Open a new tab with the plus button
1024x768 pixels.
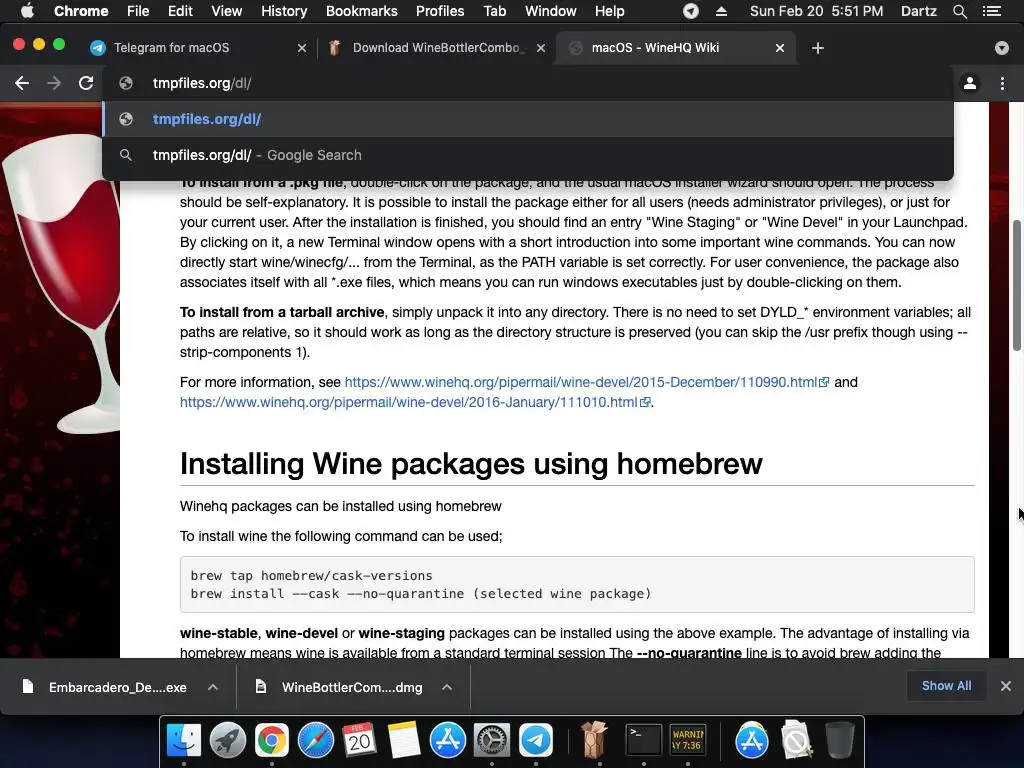click(817, 48)
